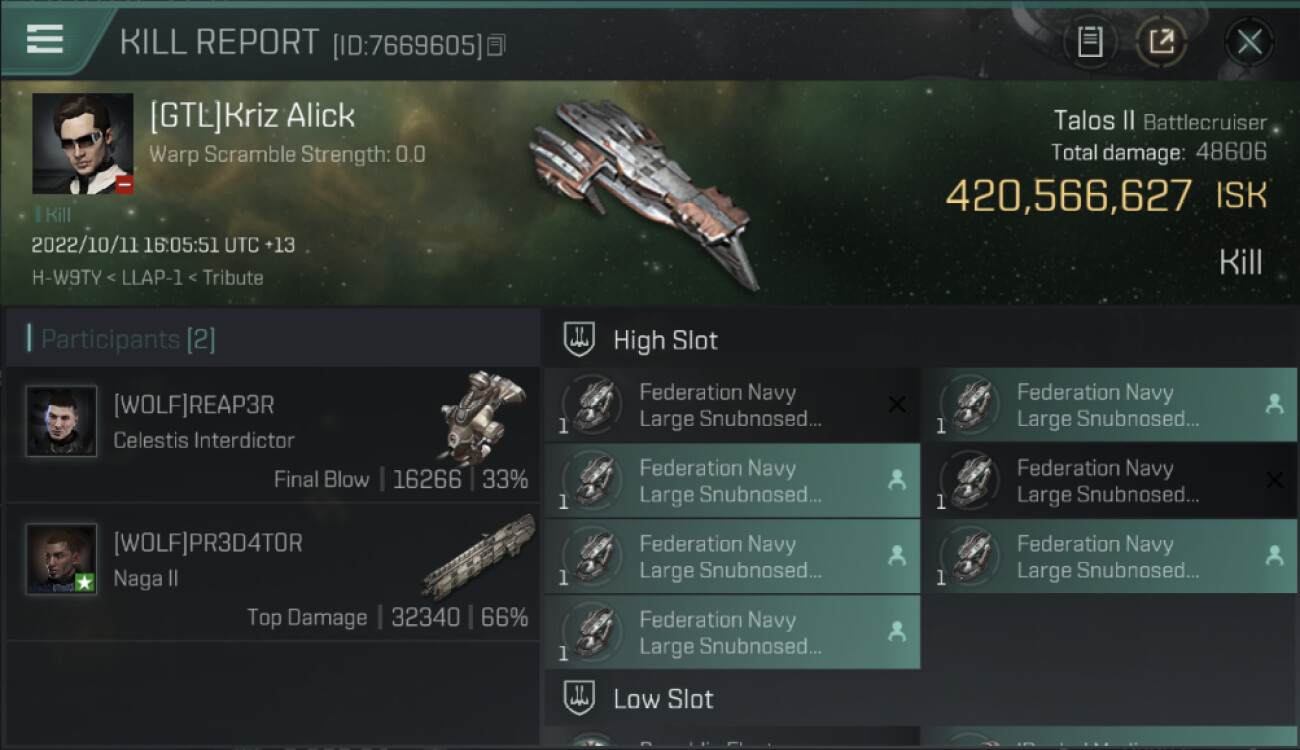The height and width of the screenshot is (750, 1300).
Task: Share the kill report via export icon
Action: pyautogui.click(x=1162, y=42)
